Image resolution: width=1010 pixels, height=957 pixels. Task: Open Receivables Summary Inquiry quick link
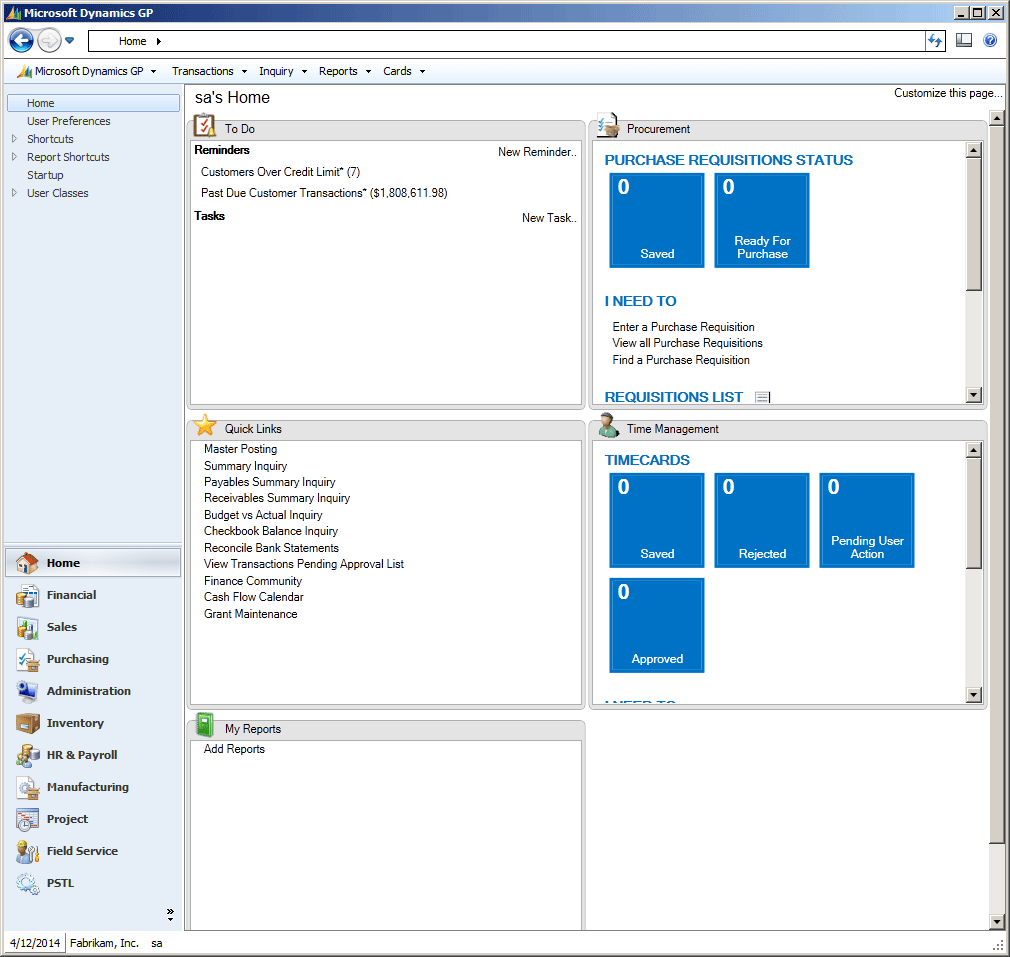(277, 498)
